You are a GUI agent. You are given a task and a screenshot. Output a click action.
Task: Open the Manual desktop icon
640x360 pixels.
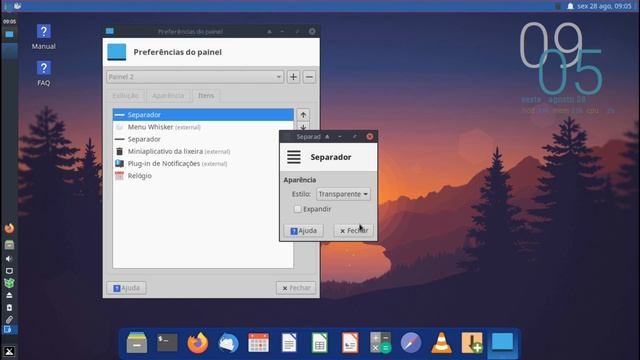coord(44,37)
